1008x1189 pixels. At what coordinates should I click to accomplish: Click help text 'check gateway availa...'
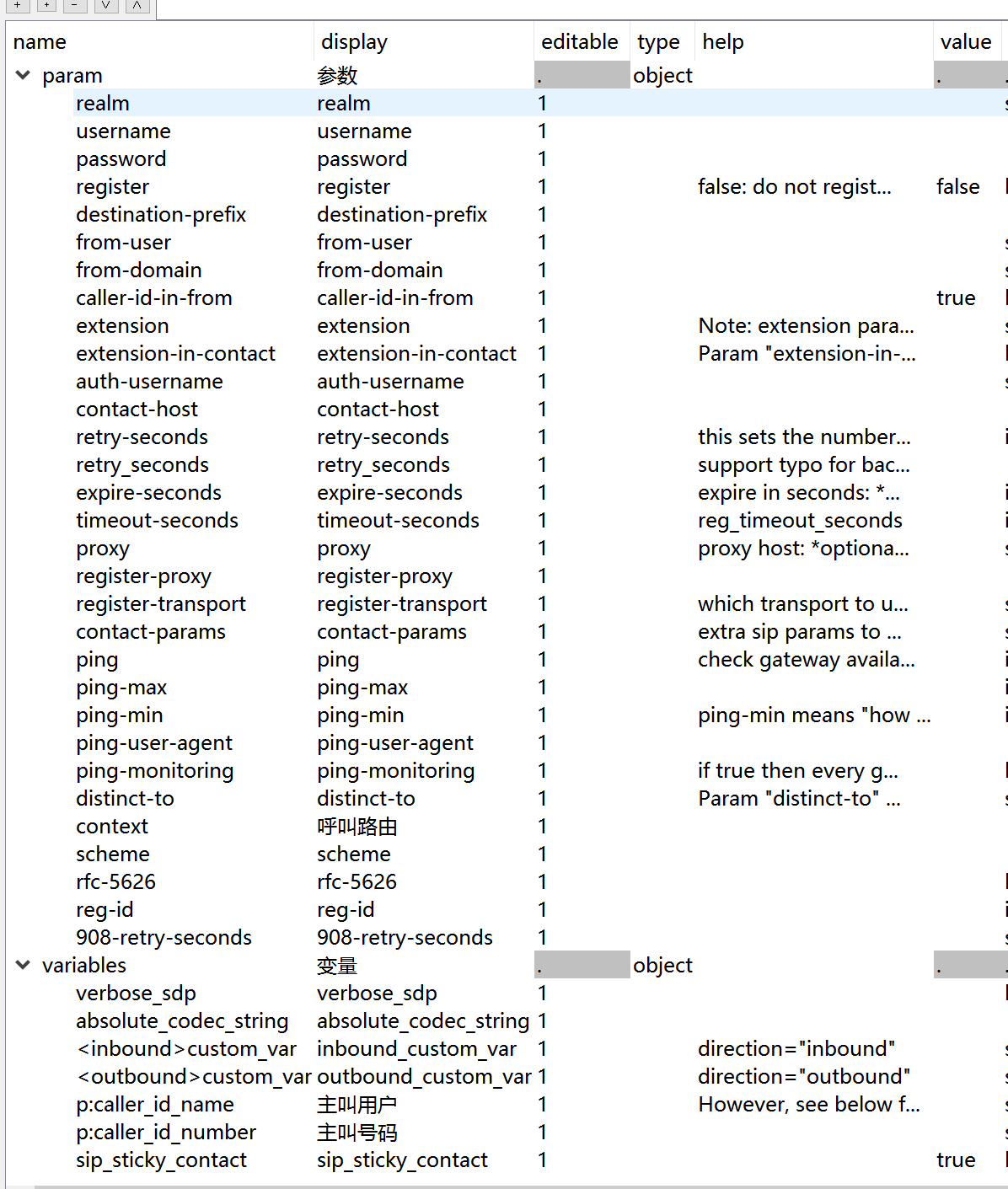coord(807,660)
